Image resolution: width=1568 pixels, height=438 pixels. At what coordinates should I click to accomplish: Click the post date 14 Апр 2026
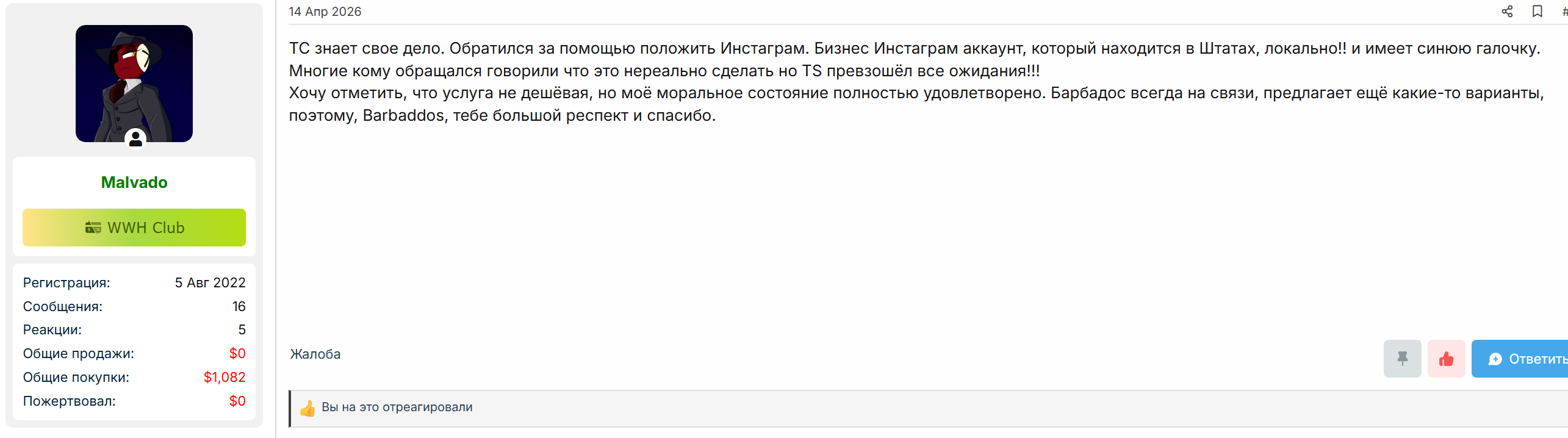(325, 12)
